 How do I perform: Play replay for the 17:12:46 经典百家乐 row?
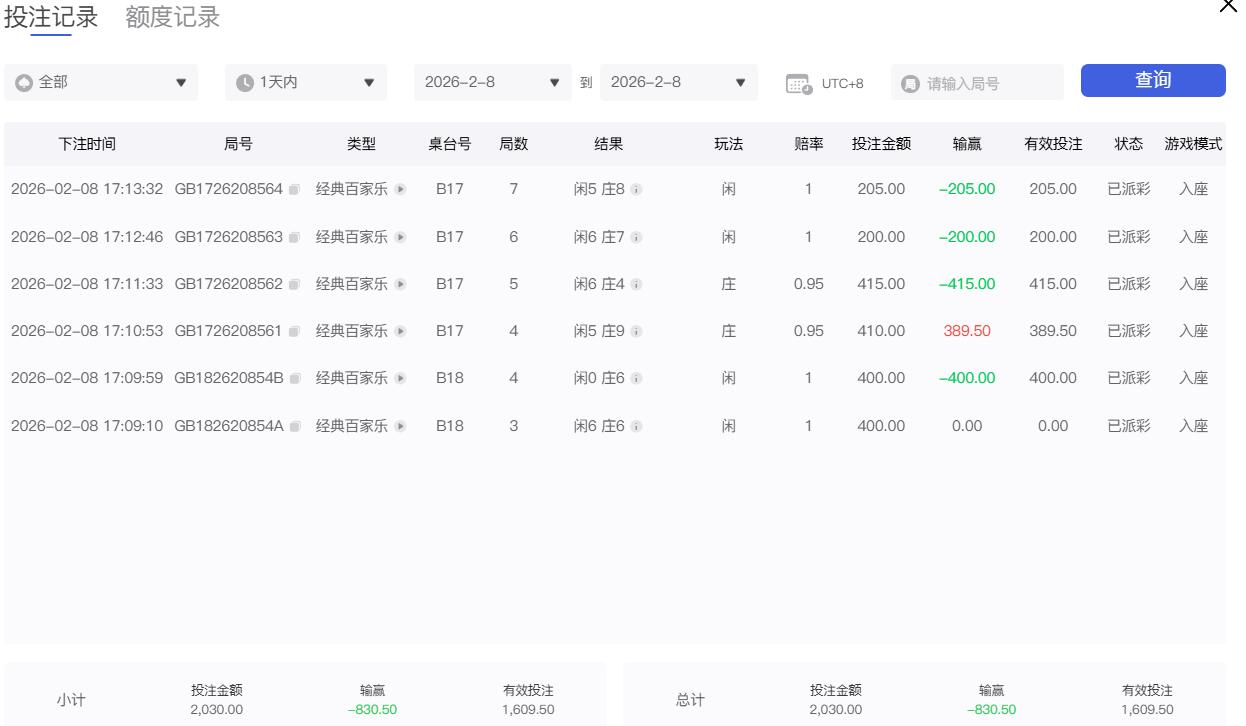tap(400, 238)
